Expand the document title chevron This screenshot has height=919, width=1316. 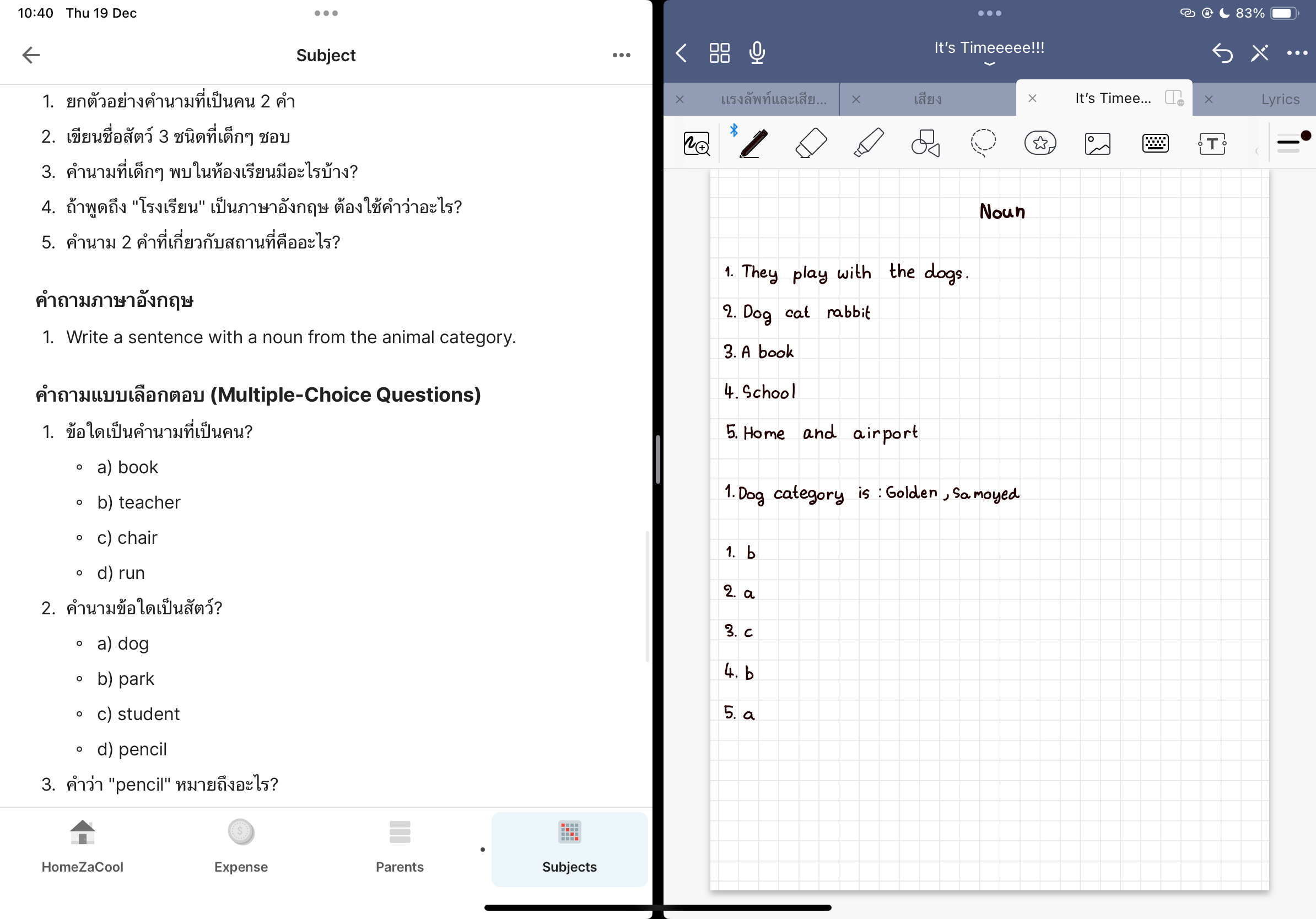[989, 64]
